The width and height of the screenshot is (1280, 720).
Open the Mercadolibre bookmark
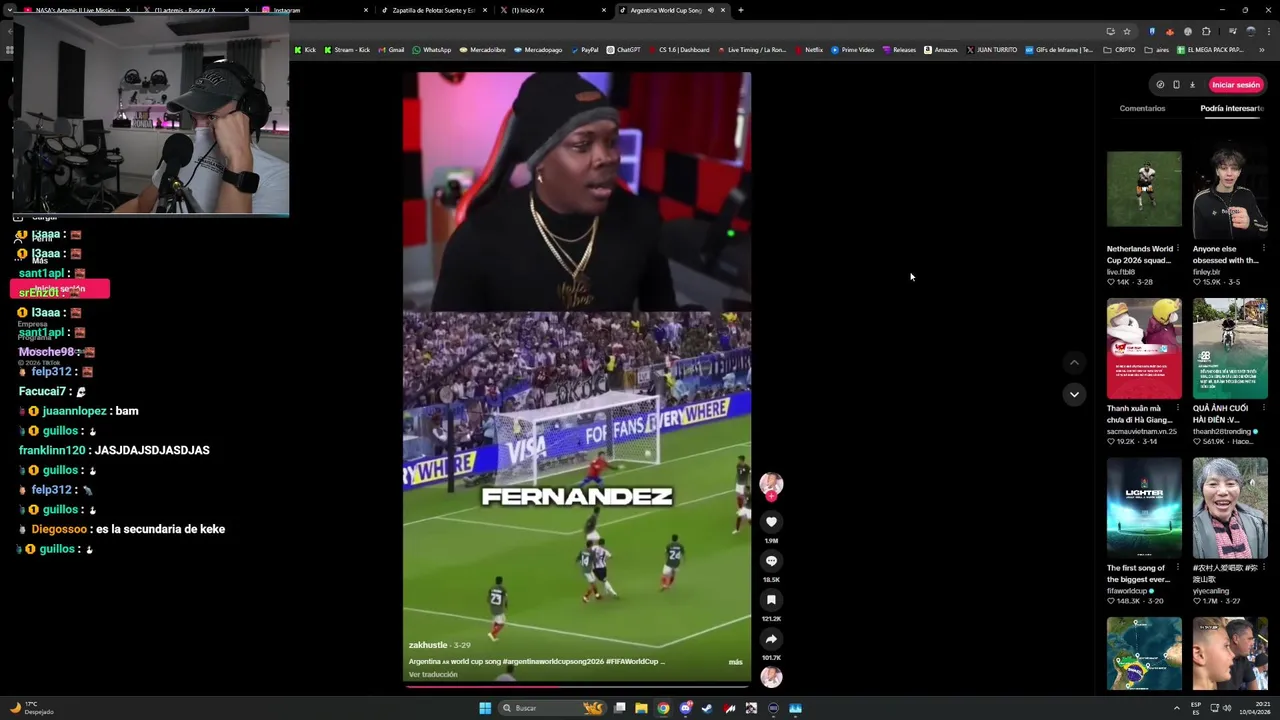(x=483, y=50)
